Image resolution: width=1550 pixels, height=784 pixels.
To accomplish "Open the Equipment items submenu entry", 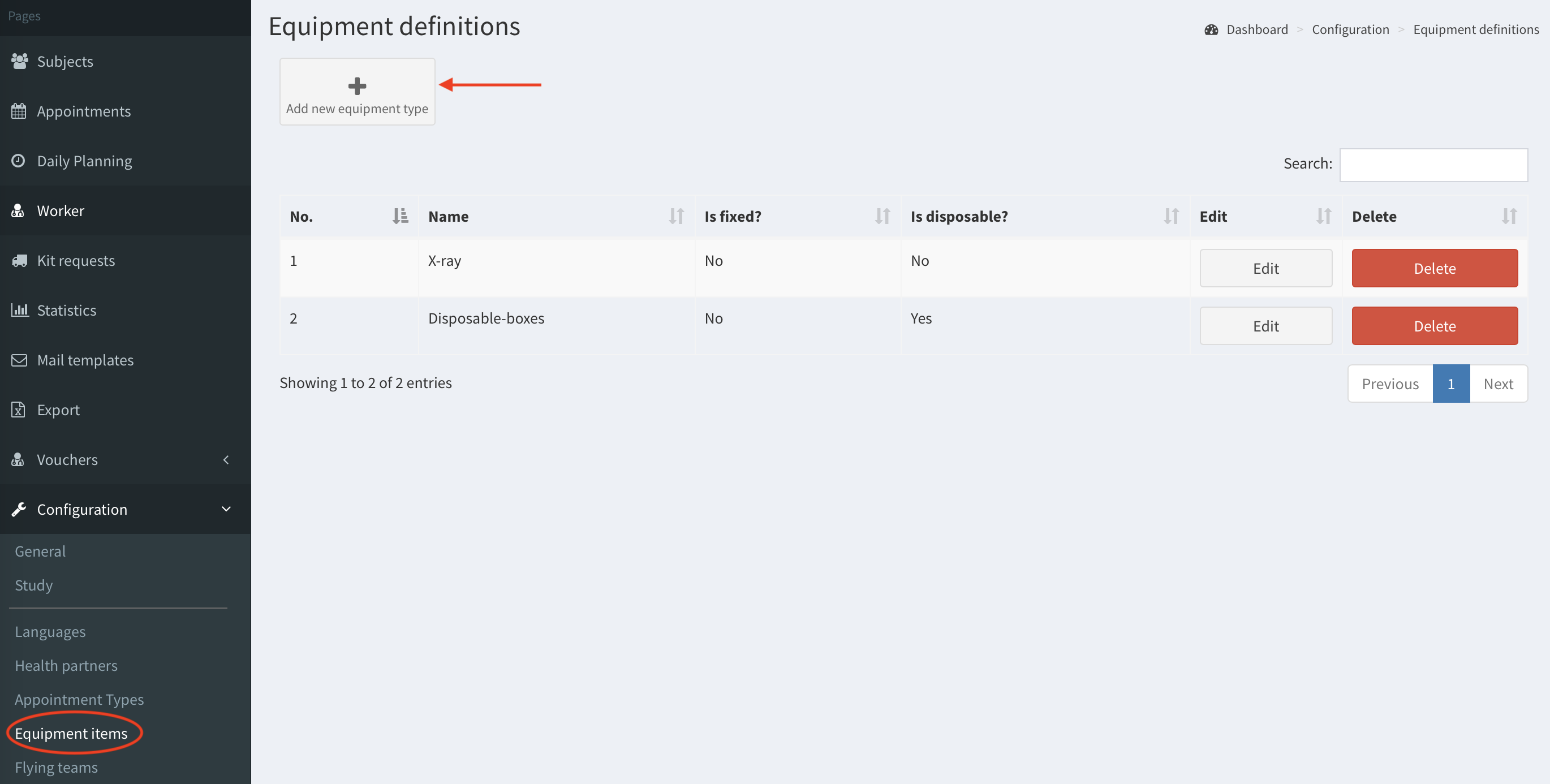I will (x=71, y=734).
